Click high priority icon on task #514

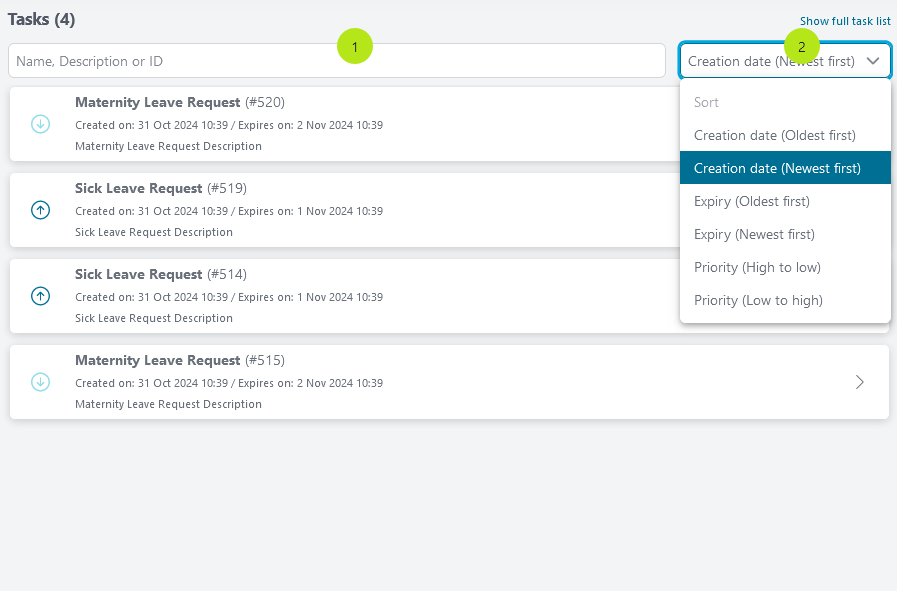pos(40,296)
